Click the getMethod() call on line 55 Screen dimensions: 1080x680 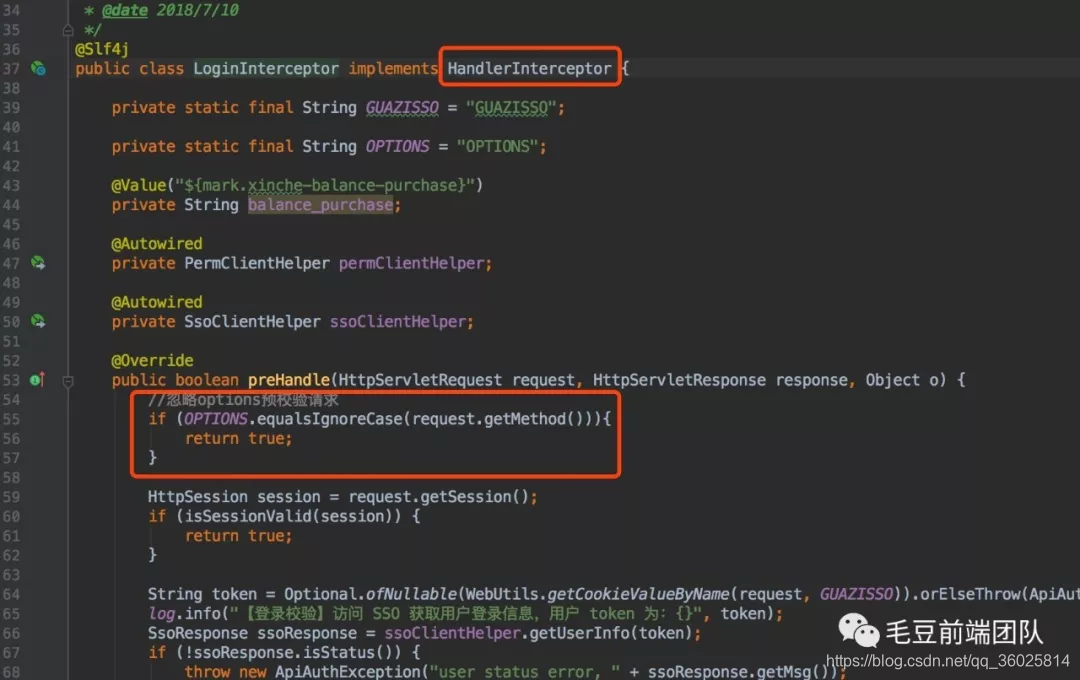(534, 419)
